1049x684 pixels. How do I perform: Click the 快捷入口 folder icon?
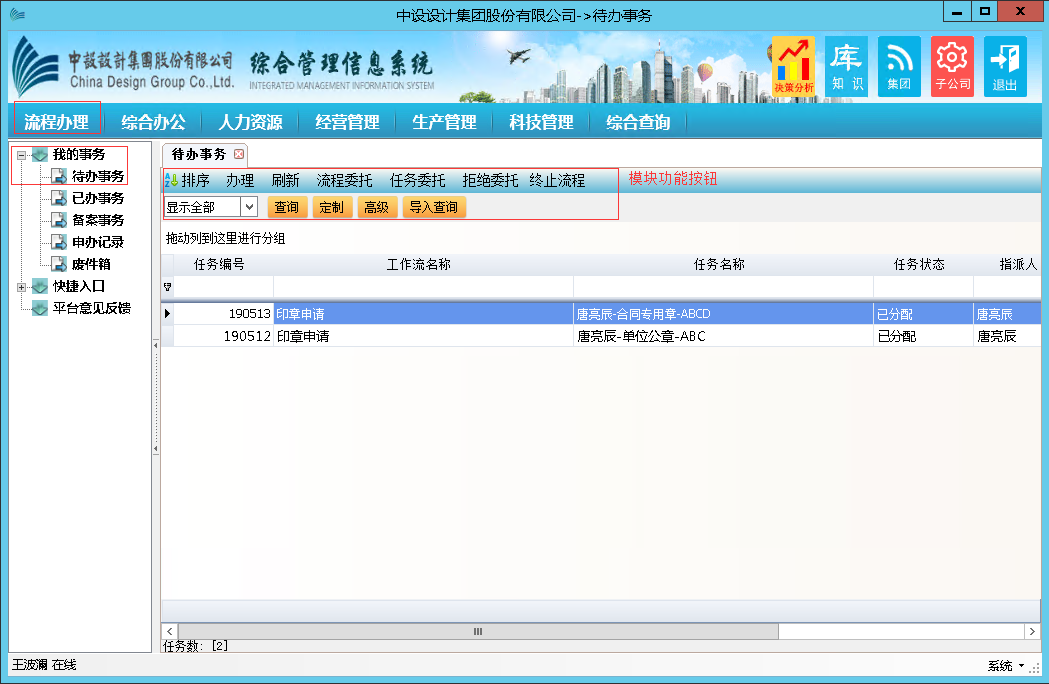[40, 286]
